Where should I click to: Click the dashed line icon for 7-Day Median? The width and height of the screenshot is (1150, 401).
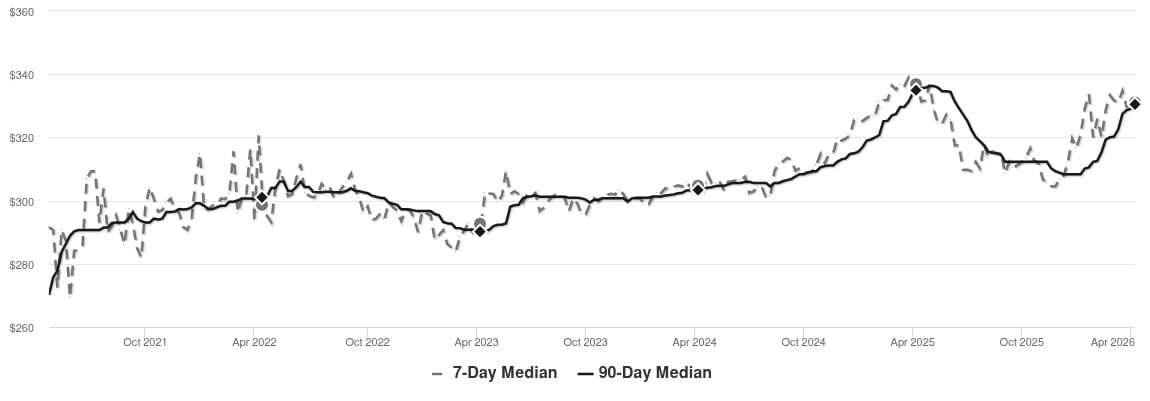click(x=438, y=373)
